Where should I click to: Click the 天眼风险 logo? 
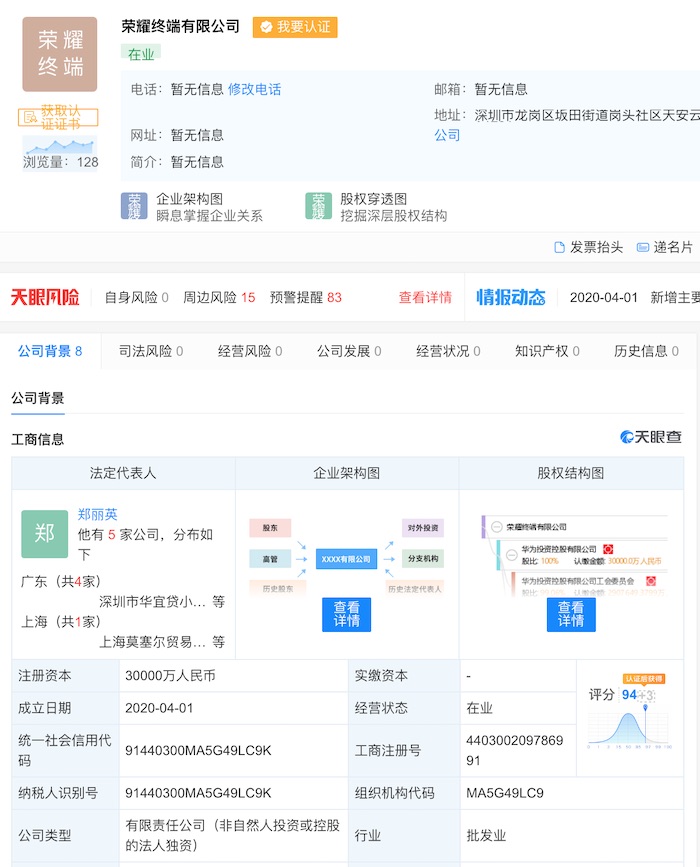click(46, 297)
